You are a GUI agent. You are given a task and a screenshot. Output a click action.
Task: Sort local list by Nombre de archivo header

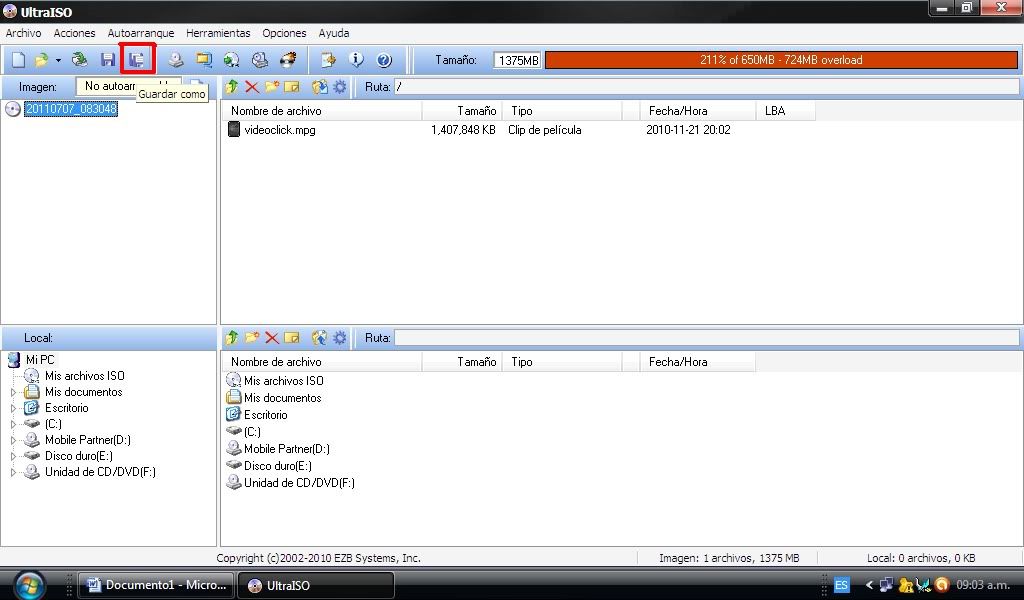(322, 362)
